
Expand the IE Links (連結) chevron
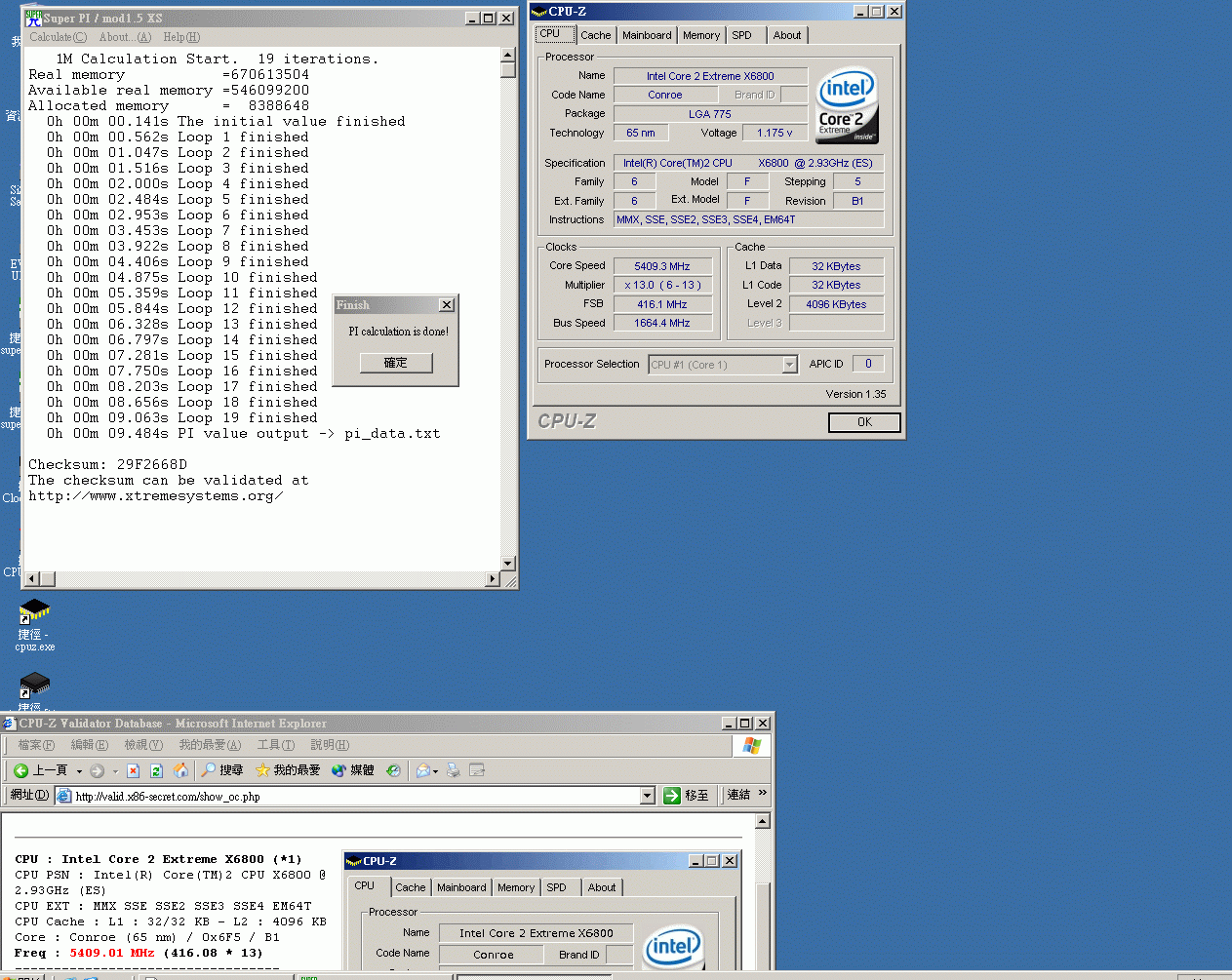[x=762, y=793]
